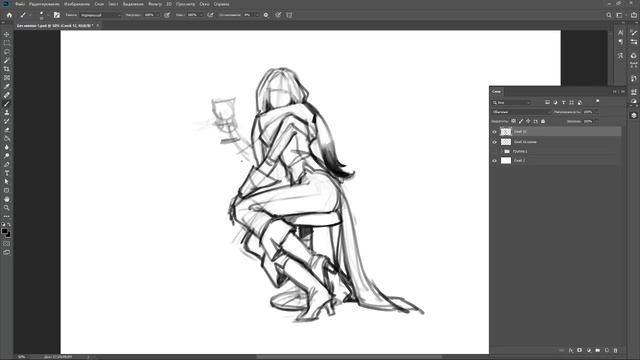Image resolution: width=640 pixels, height=360 pixels.
Task: Open the Справка menu
Action: (x=221, y=4)
